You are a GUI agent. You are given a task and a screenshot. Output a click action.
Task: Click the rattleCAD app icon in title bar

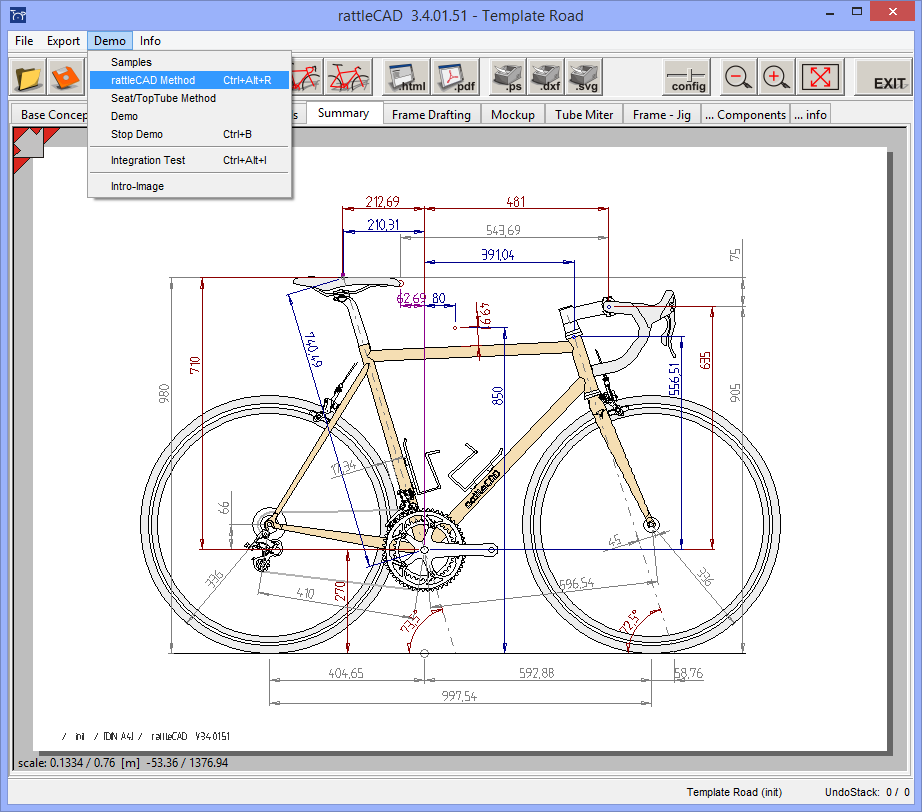tap(18, 15)
